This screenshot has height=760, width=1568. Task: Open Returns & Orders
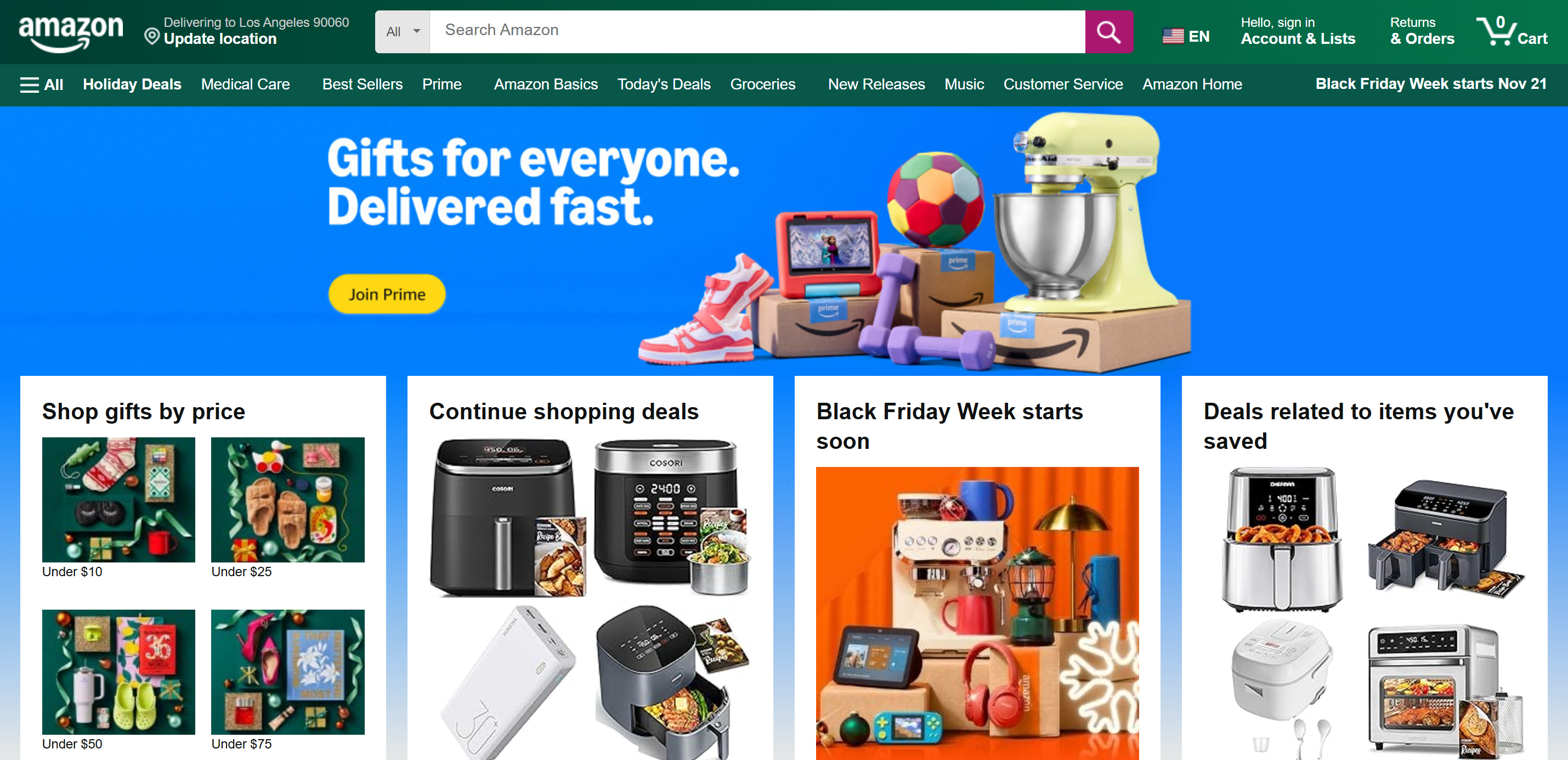point(1422,31)
